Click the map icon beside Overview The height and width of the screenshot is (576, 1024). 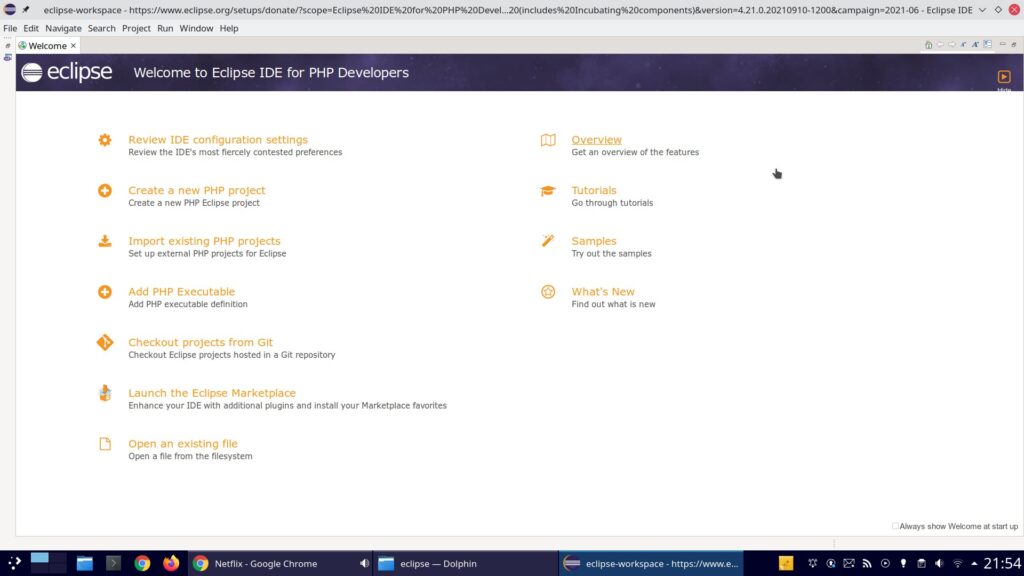pyautogui.click(x=548, y=140)
